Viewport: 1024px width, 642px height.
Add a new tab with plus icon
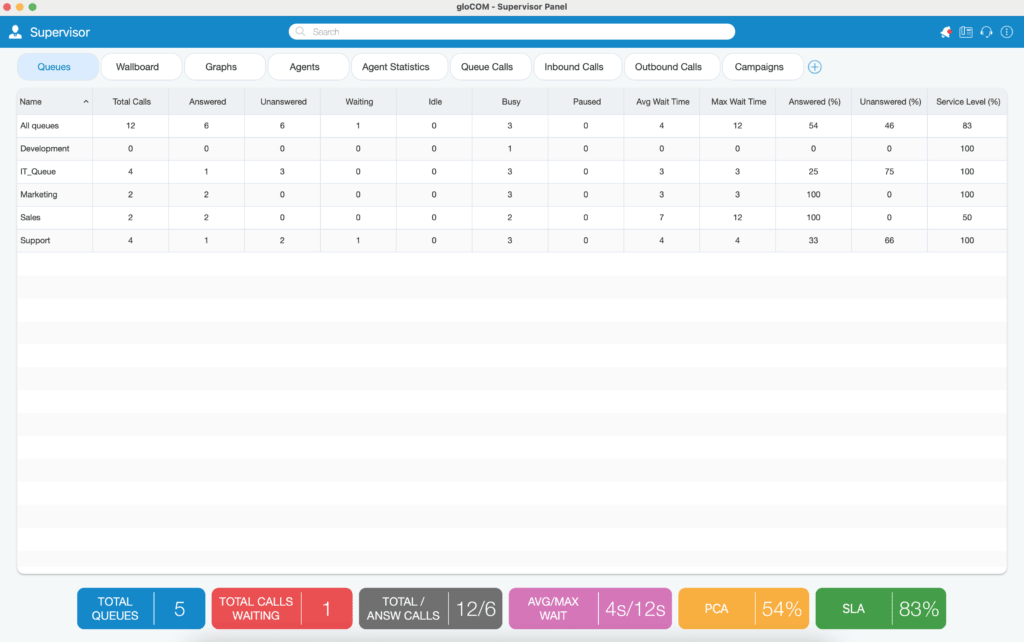[814, 67]
